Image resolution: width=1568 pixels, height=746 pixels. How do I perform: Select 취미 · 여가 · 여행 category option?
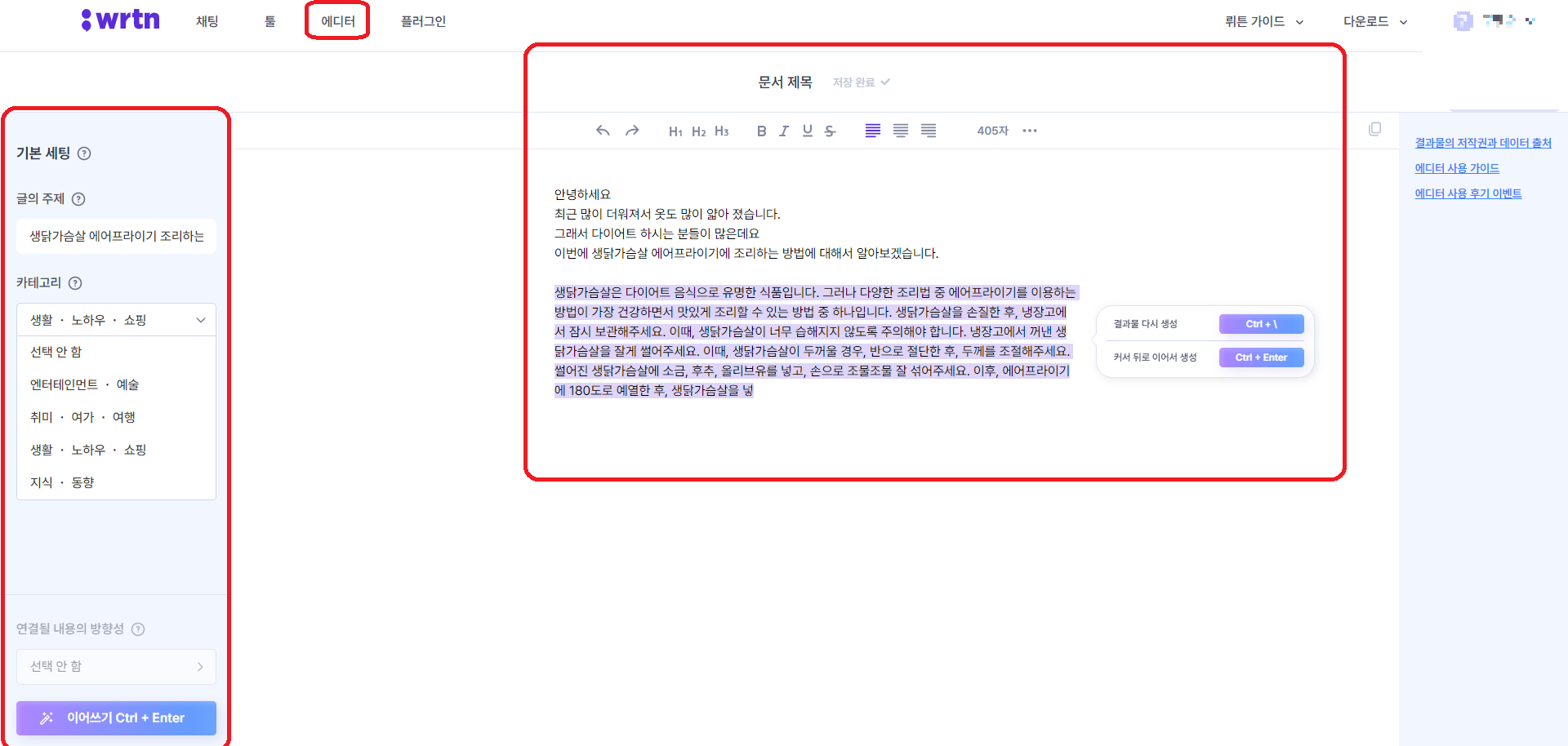116,417
